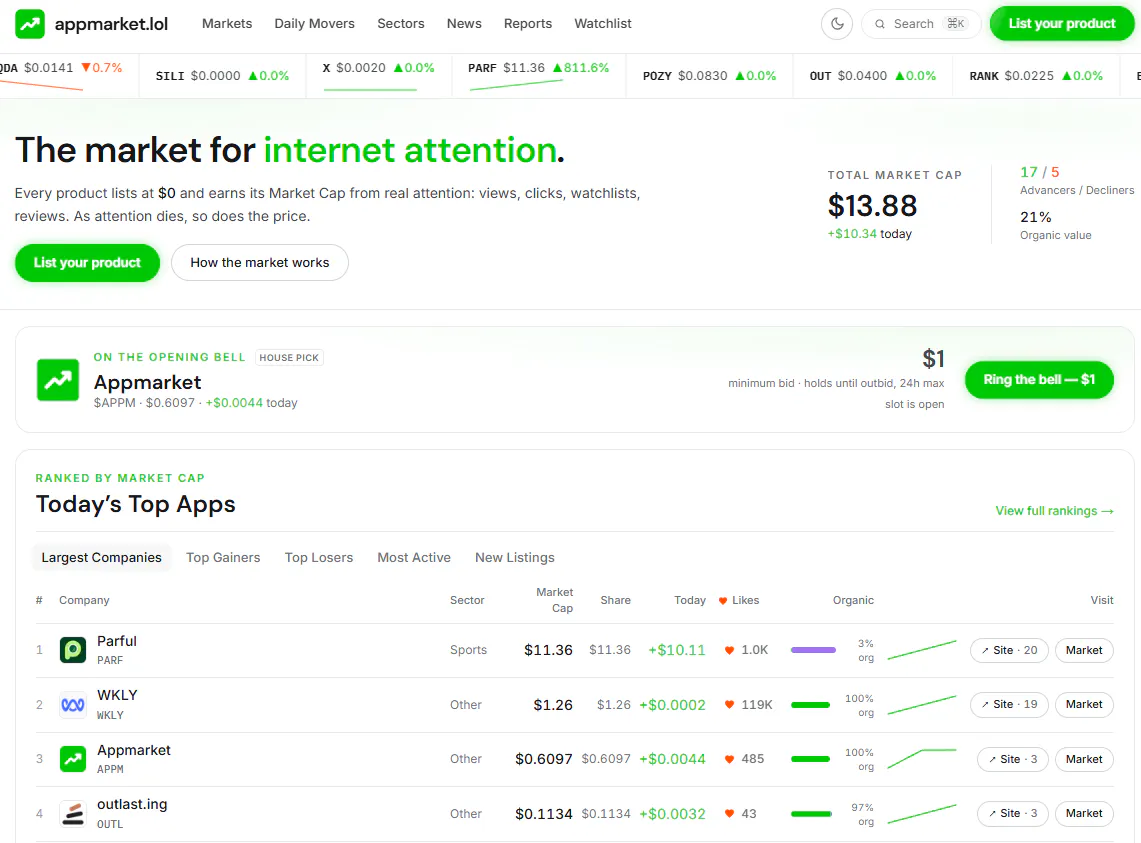Click the 17 / 5 advancers decliners figure
Viewport: 1141px width, 843px height.
(1040, 173)
